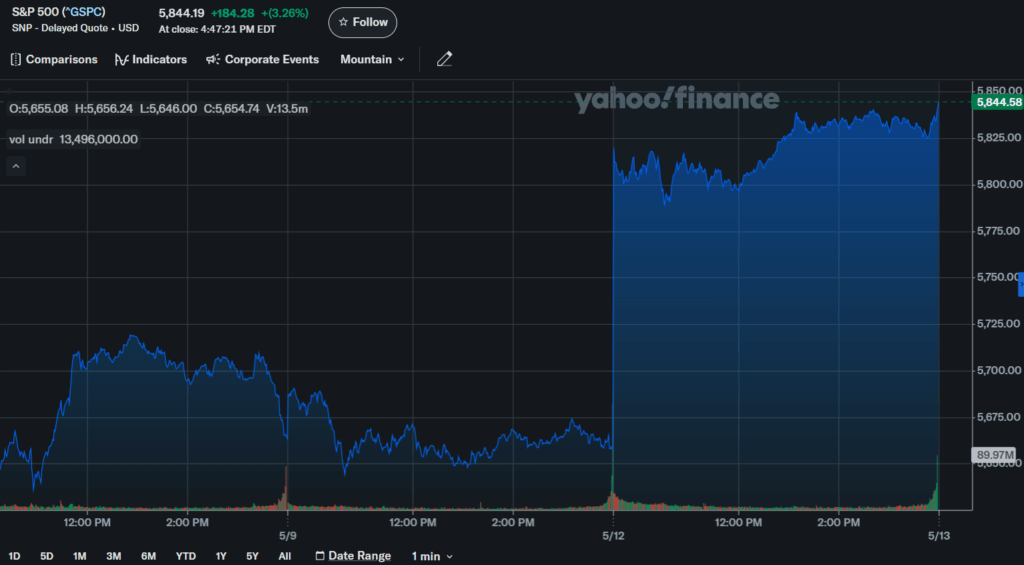Click the 5,844.19 headline price

[182, 13]
